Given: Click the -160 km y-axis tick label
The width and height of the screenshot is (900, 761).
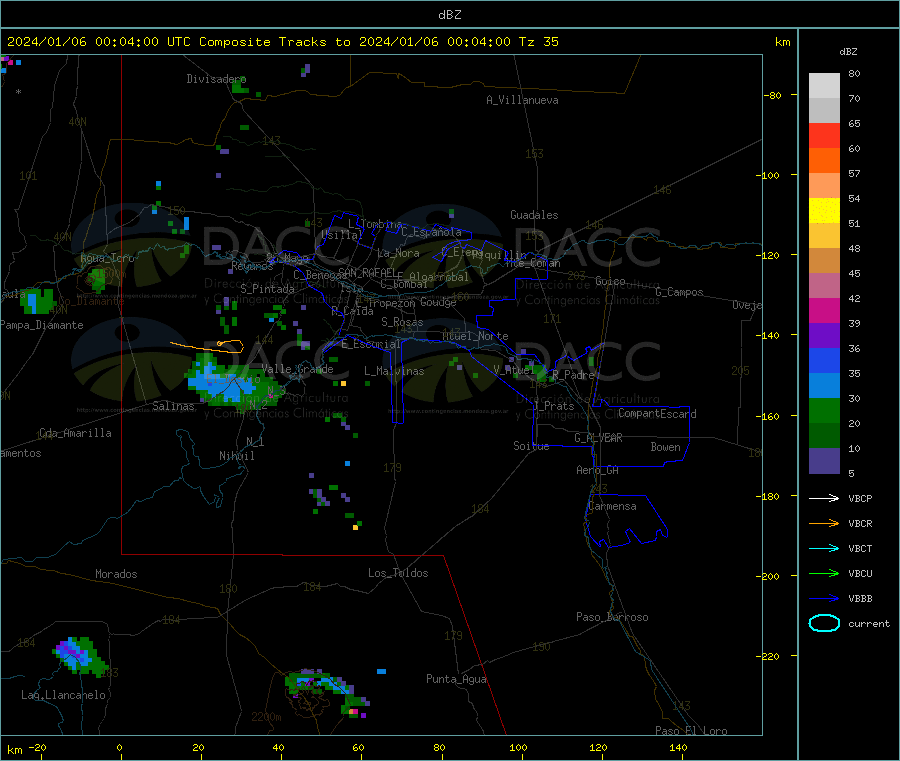Looking at the screenshot, I should point(770,416).
